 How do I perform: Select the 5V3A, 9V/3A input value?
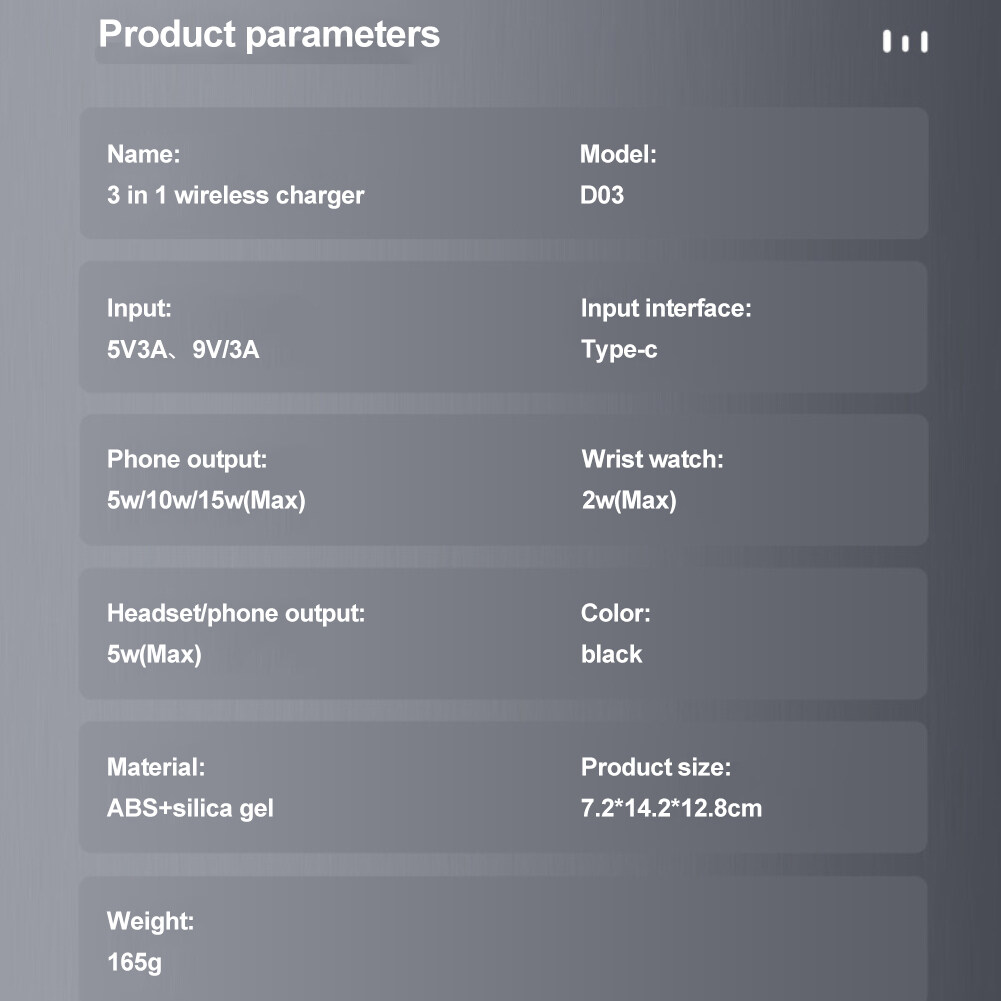(x=183, y=350)
